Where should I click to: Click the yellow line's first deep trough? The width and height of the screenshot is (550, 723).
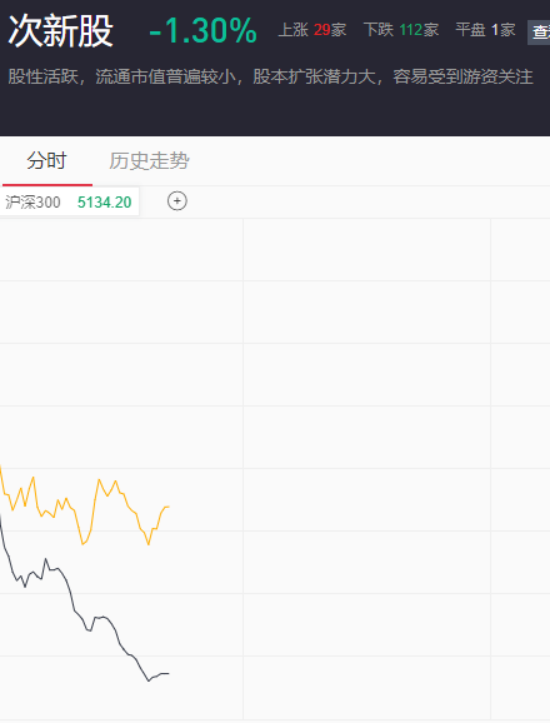[x=83, y=544]
